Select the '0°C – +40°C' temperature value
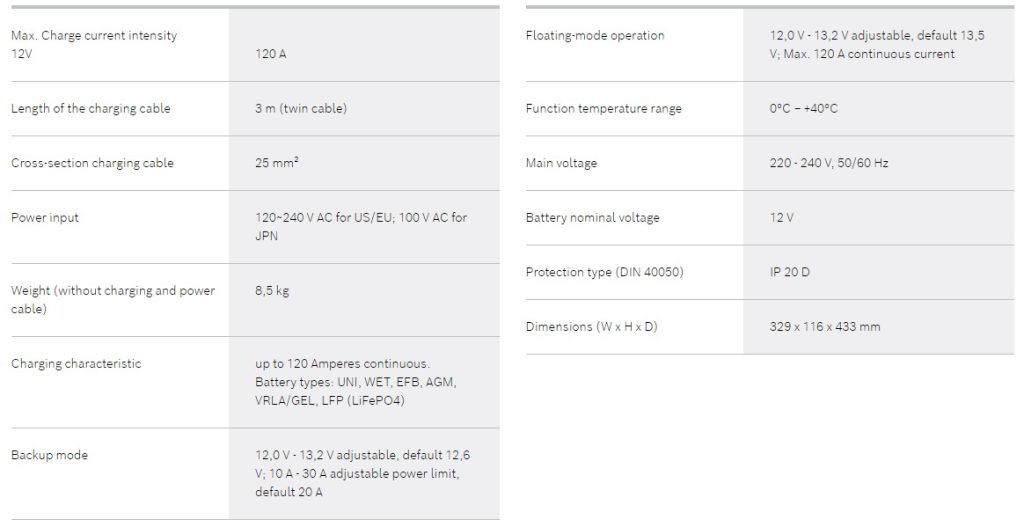This screenshot has width=1024, height=527. coord(803,109)
